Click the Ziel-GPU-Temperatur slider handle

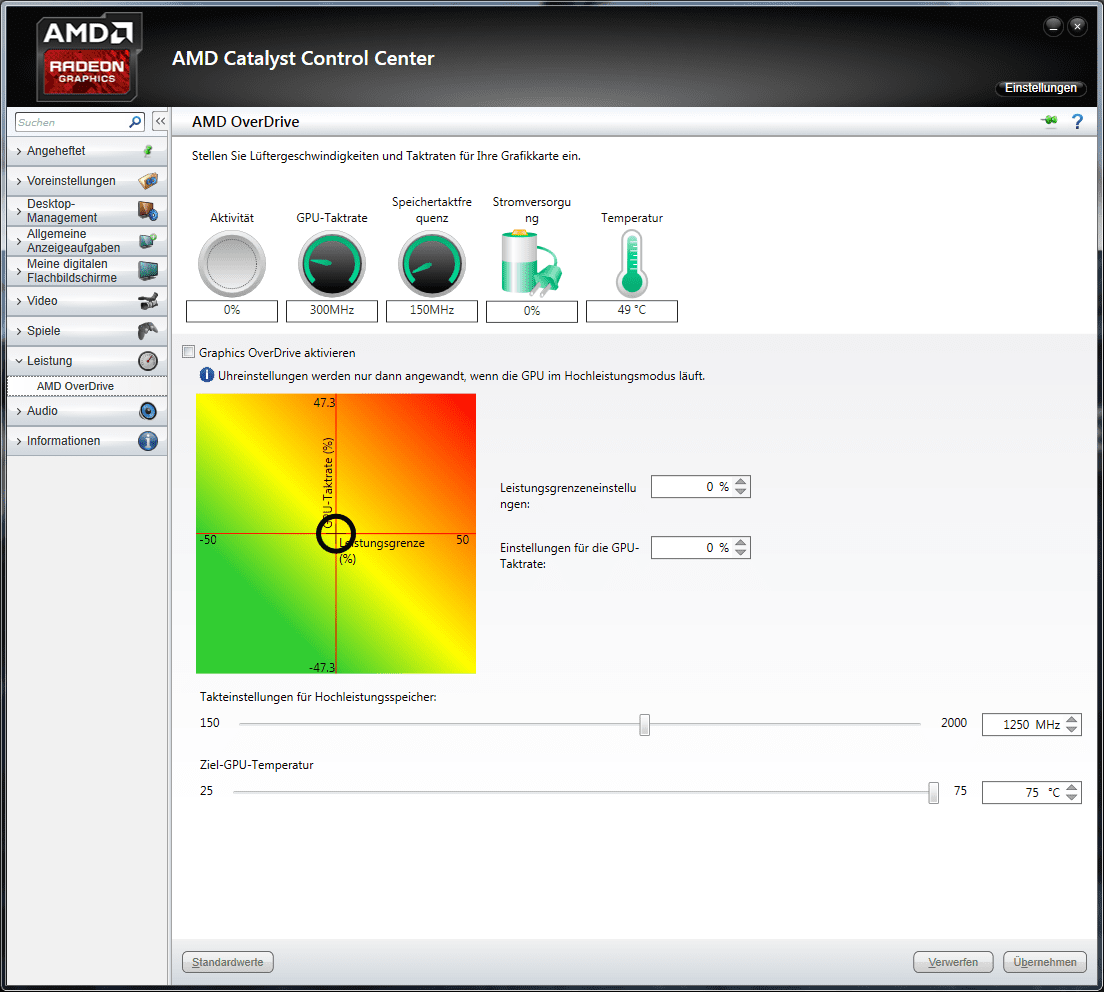pos(933,793)
